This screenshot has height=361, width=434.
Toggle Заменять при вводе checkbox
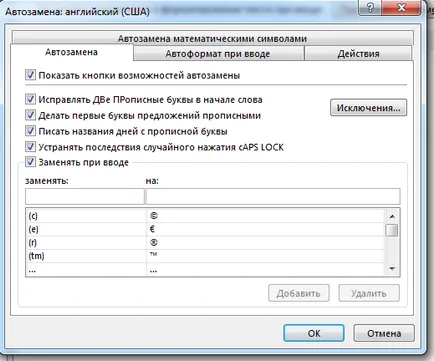pyautogui.click(x=30, y=162)
